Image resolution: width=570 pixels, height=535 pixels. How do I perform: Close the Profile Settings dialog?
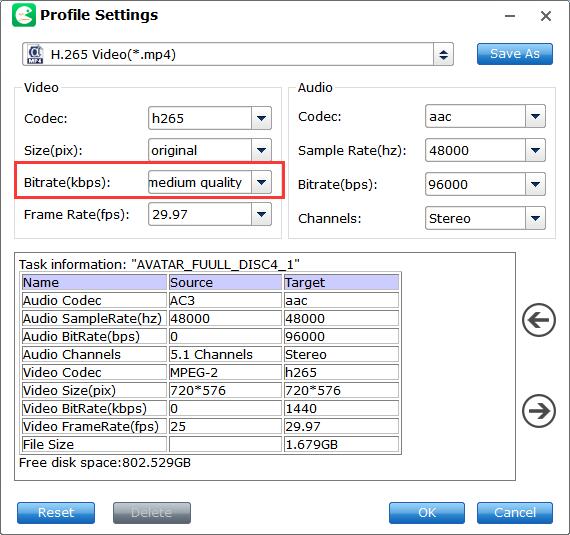pyautogui.click(x=545, y=16)
